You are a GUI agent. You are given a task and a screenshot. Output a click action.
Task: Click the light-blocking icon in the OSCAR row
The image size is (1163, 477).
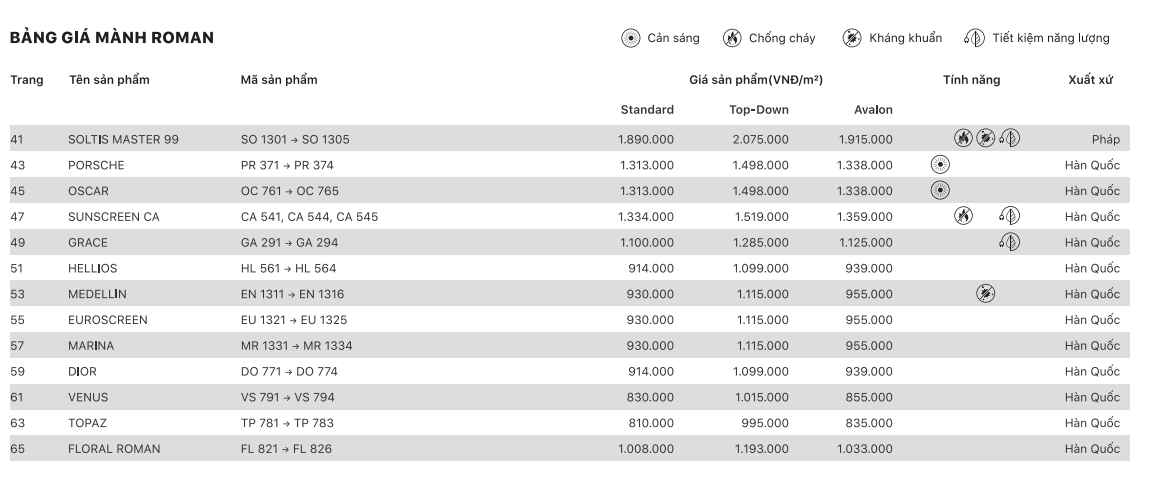click(x=939, y=191)
